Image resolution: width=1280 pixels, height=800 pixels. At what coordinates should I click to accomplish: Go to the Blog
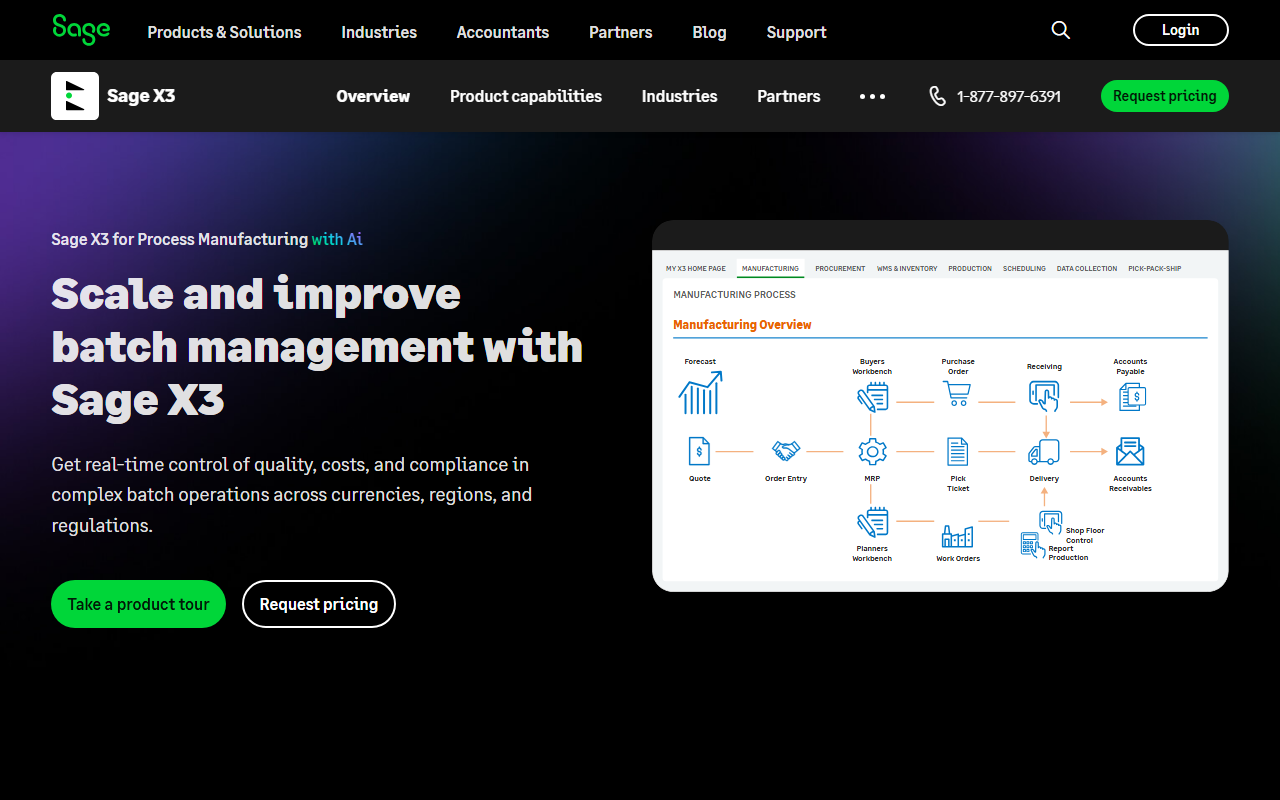[x=709, y=32]
